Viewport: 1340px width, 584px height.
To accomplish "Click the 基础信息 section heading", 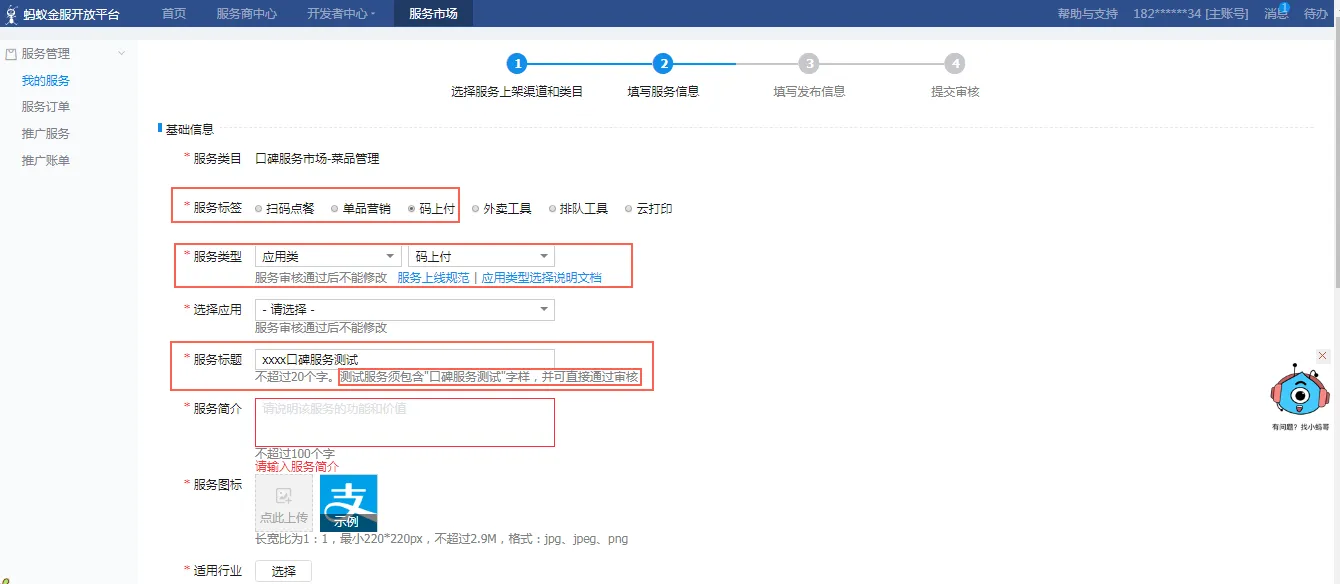I will pos(189,130).
